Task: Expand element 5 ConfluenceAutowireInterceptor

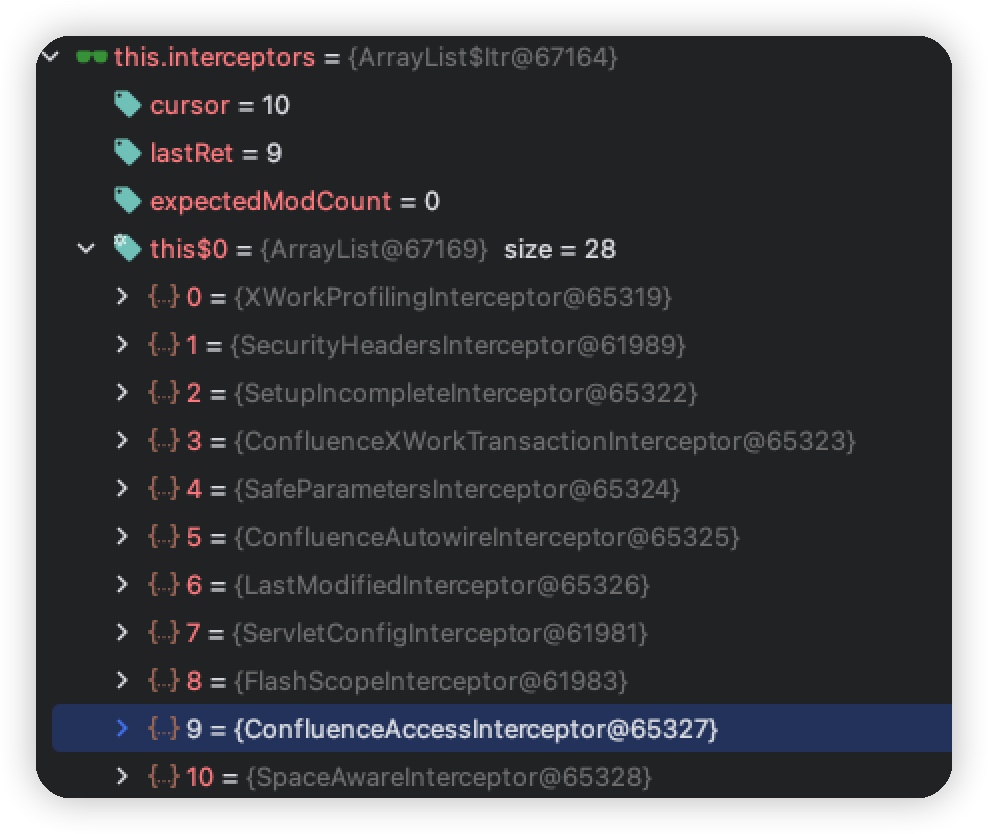Action: (122, 537)
